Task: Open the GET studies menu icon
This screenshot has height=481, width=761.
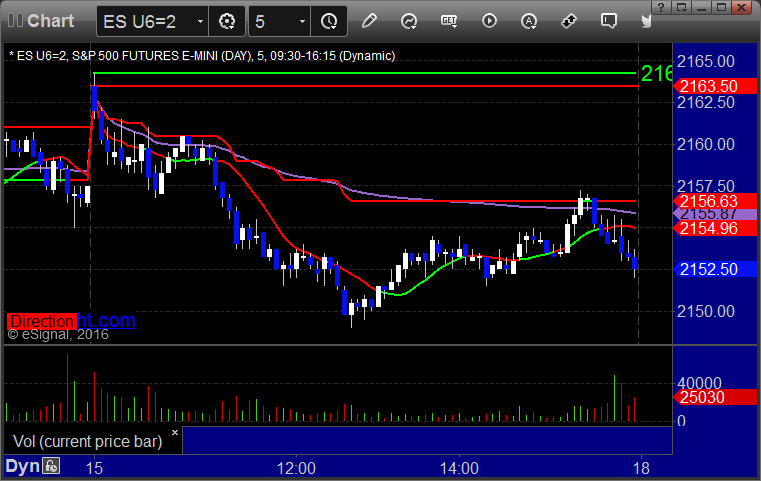Action: pyautogui.click(x=449, y=21)
